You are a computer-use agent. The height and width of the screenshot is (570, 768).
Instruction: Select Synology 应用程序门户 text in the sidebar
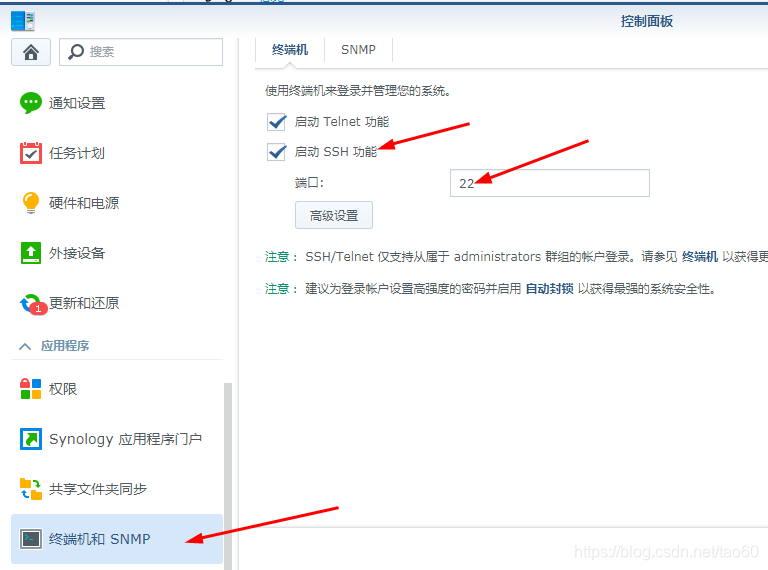pyautogui.click(x=125, y=439)
